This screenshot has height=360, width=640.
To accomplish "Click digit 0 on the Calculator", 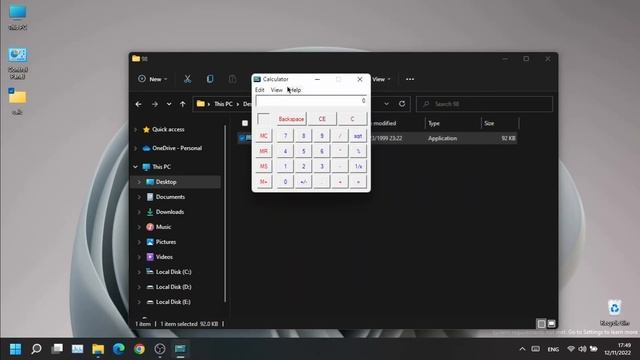I will coord(285,182).
